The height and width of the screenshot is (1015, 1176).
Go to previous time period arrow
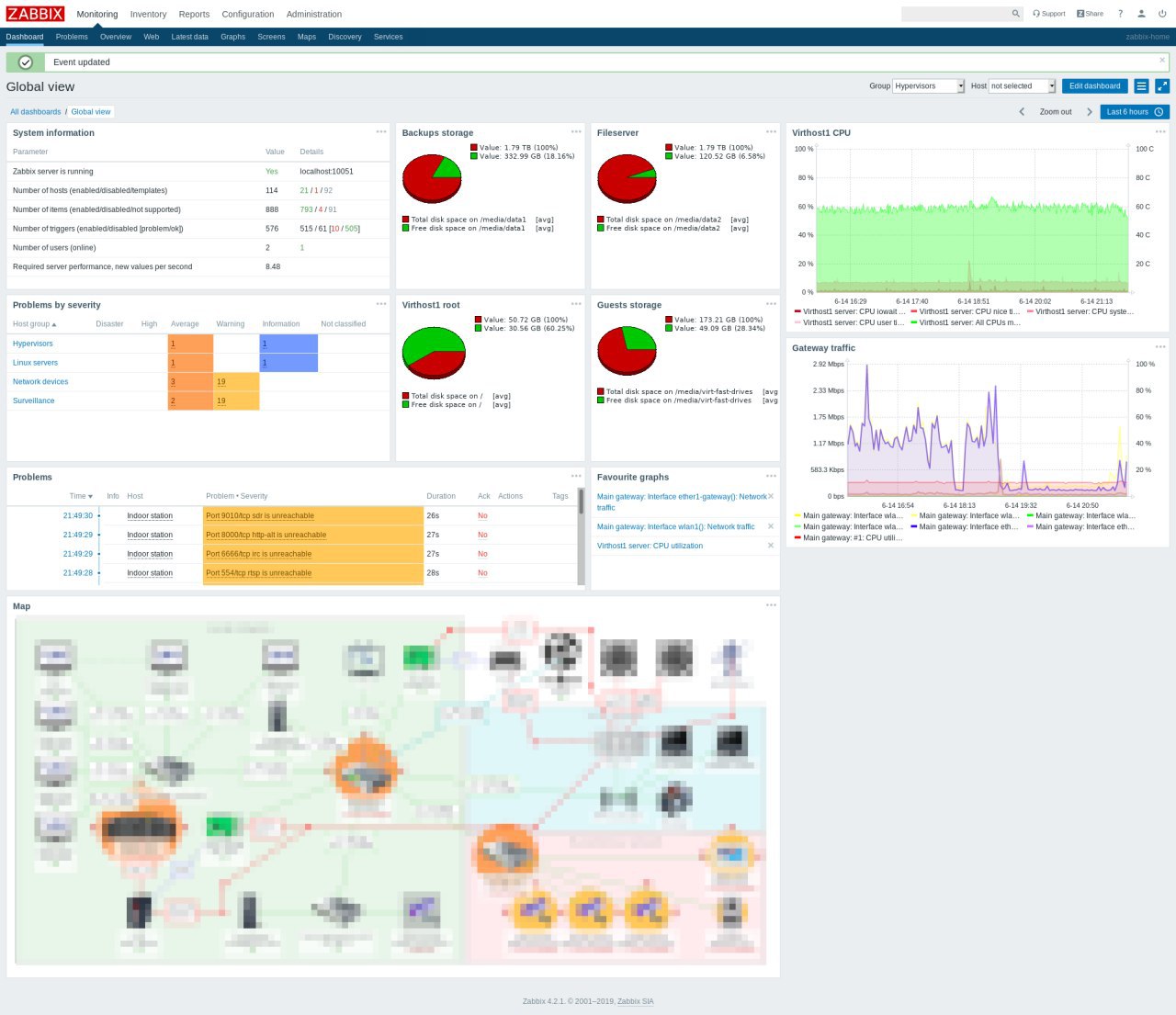coord(1022,112)
